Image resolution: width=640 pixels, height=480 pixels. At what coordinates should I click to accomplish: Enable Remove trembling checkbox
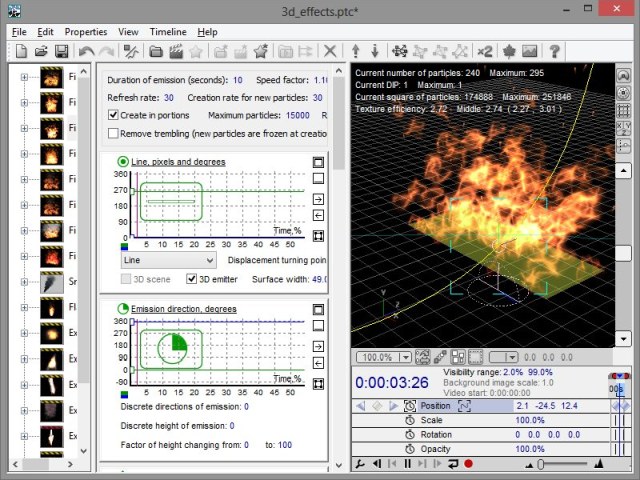(x=113, y=133)
